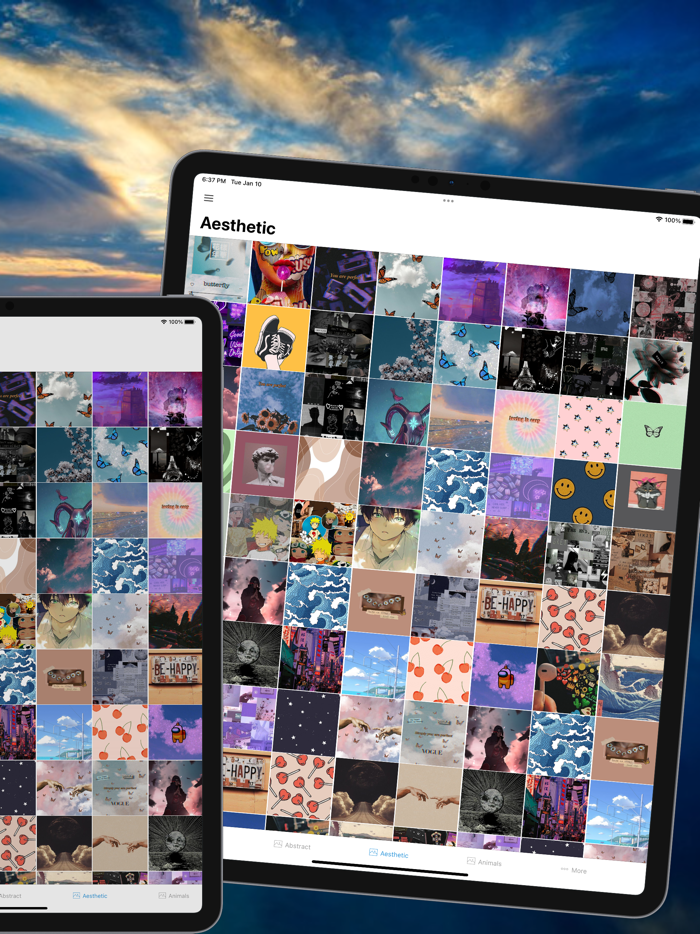The height and width of the screenshot is (934, 700).
Task: Click the Tue Jan 10 date text
Action: coord(246,183)
